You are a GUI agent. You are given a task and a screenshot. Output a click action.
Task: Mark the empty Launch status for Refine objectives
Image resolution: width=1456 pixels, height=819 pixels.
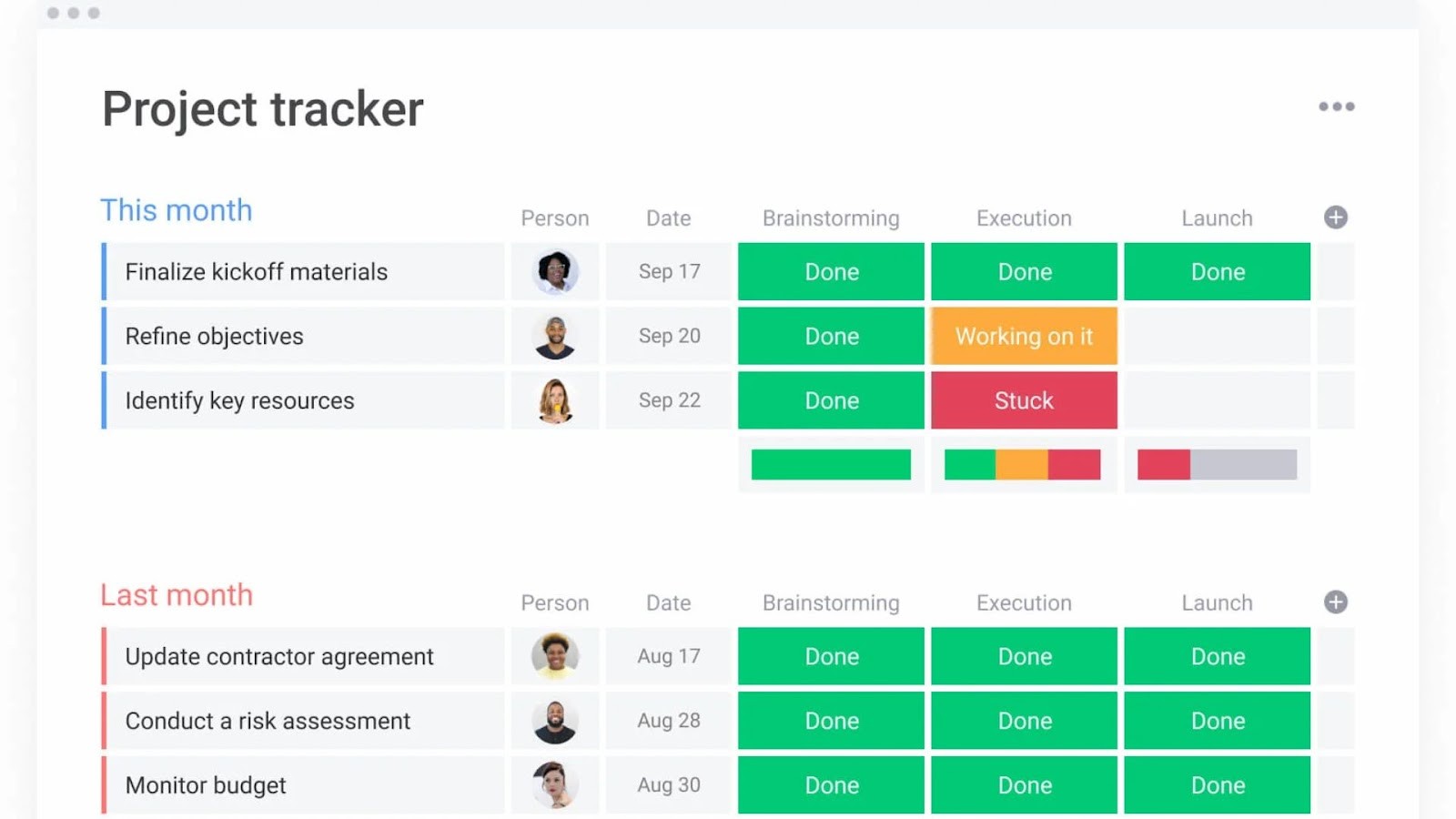click(1218, 336)
